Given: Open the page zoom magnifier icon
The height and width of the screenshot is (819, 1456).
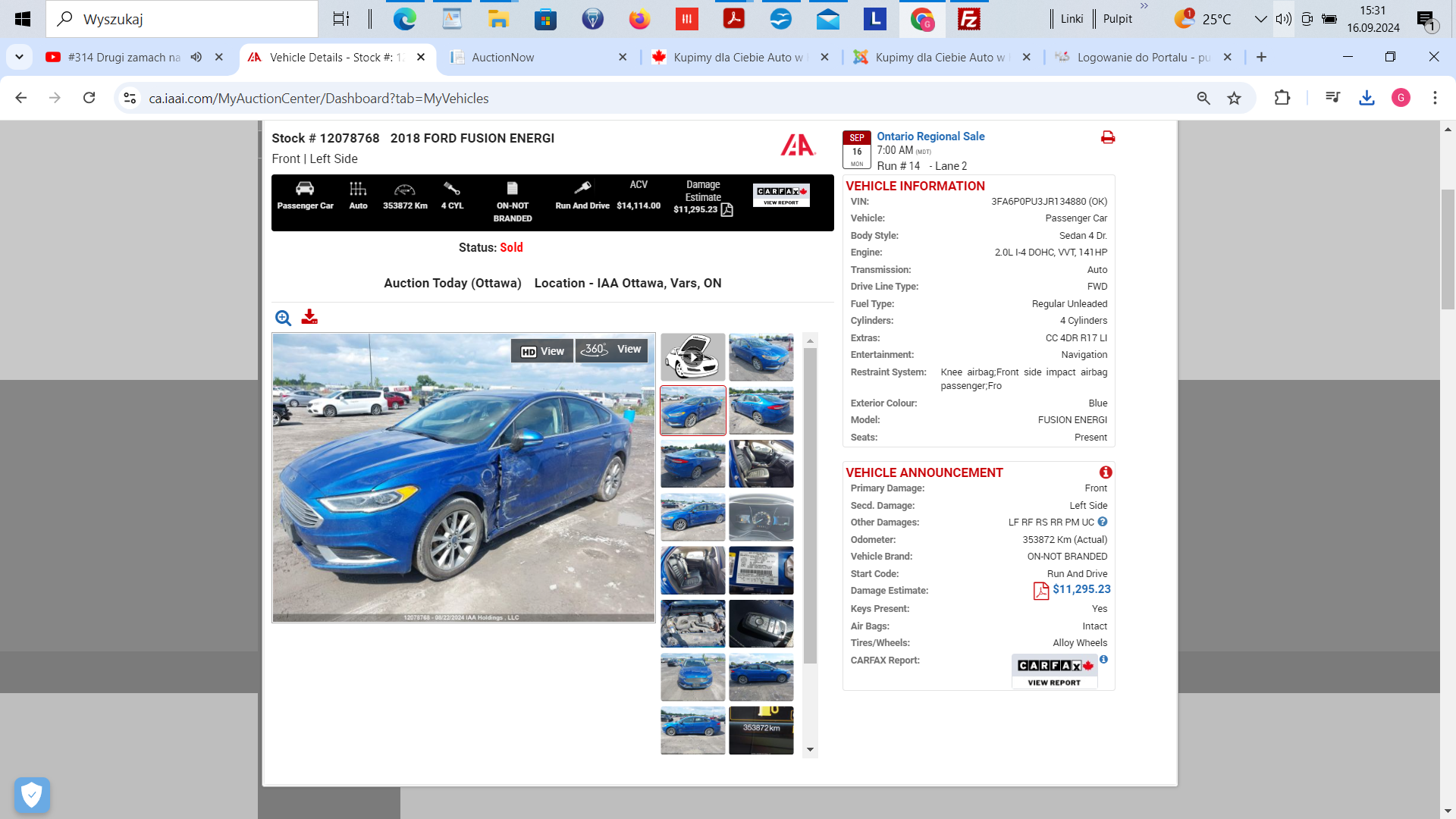Looking at the screenshot, I should tap(1203, 98).
